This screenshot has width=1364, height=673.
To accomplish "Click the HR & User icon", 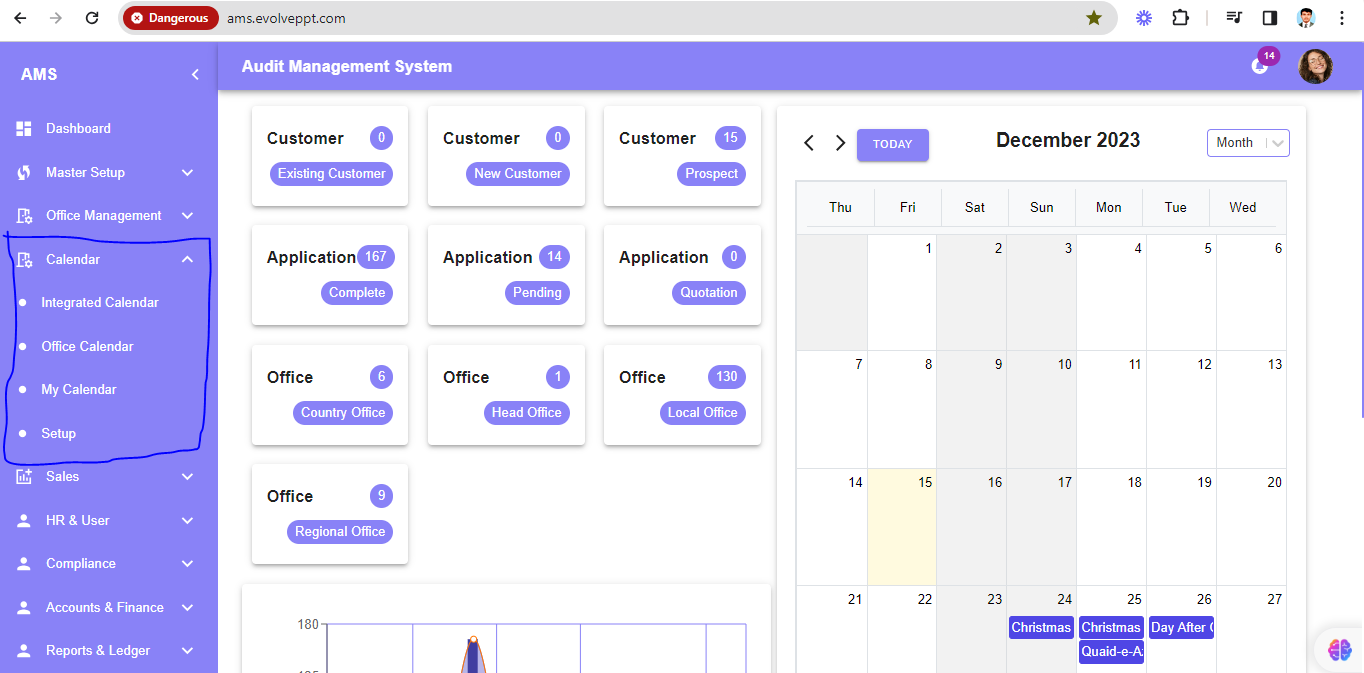I will 23,520.
